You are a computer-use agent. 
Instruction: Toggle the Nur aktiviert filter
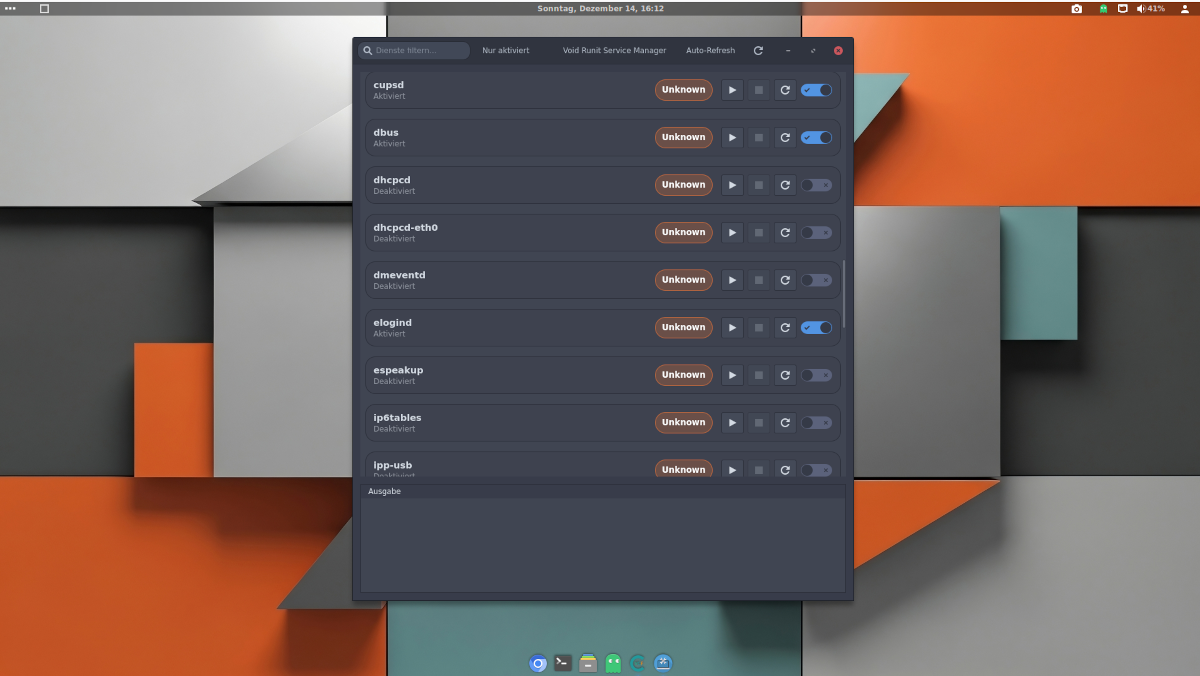point(505,50)
